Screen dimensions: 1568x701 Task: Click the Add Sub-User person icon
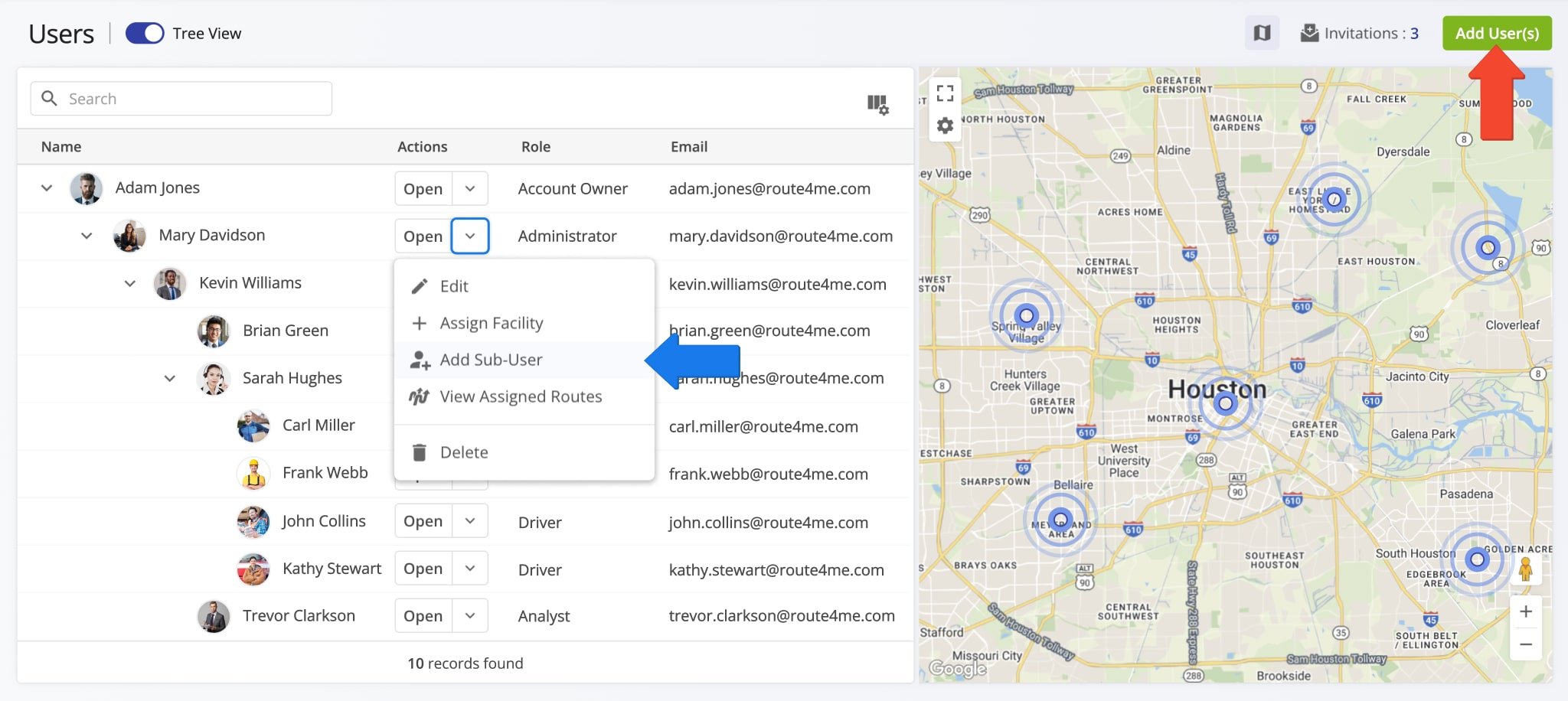(x=420, y=360)
